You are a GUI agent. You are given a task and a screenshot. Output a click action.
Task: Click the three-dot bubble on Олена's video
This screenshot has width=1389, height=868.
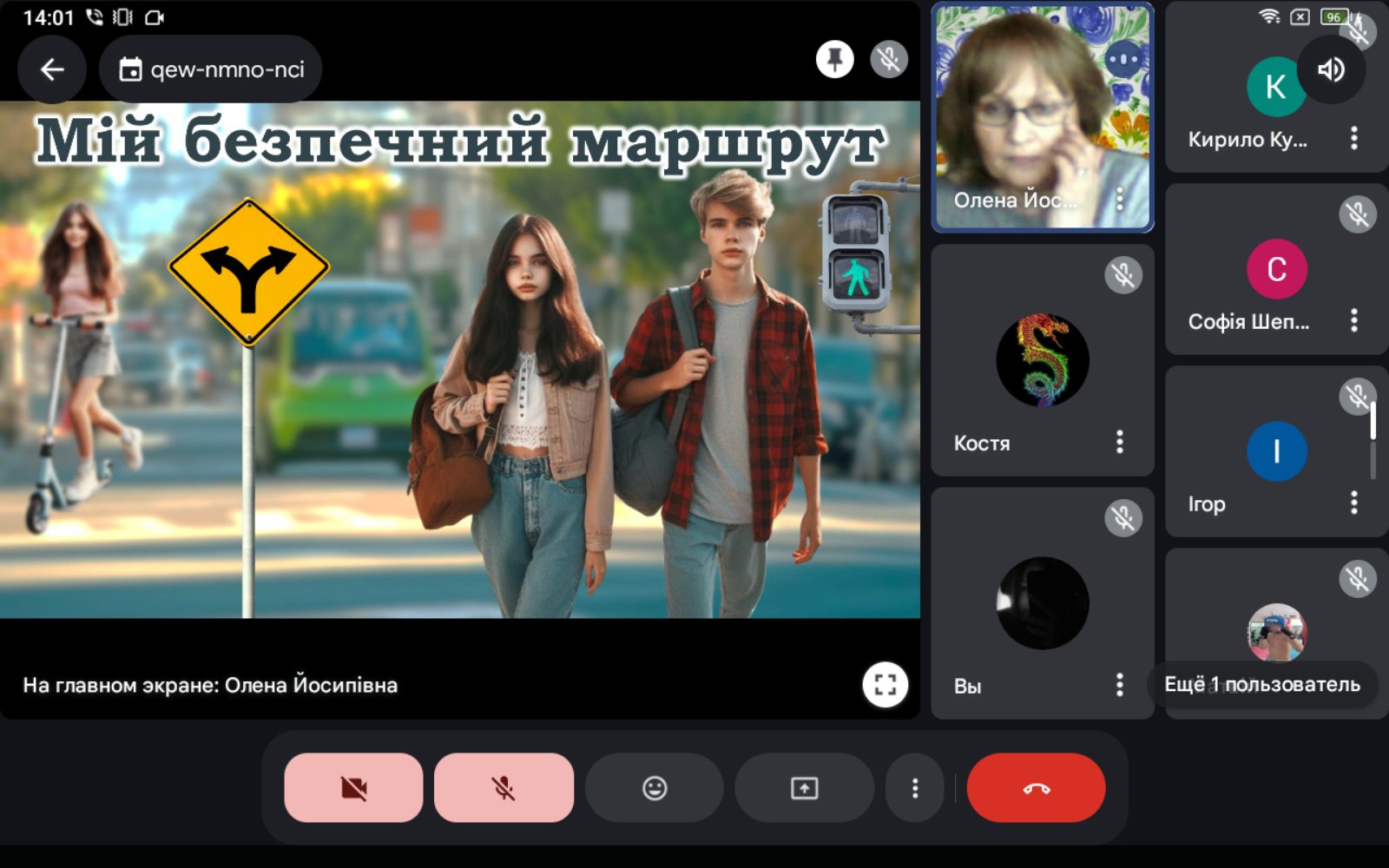(x=1124, y=60)
